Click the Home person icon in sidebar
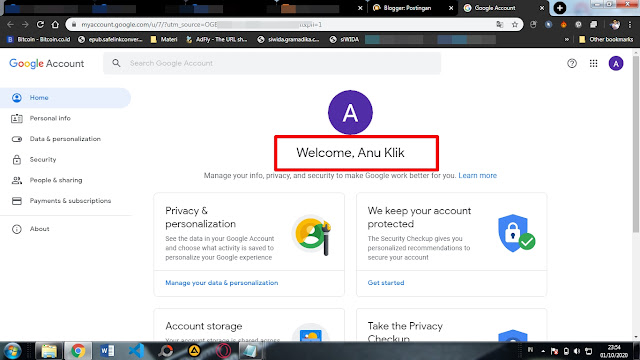Viewport: 640px width, 360px height. [x=17, y=98]
